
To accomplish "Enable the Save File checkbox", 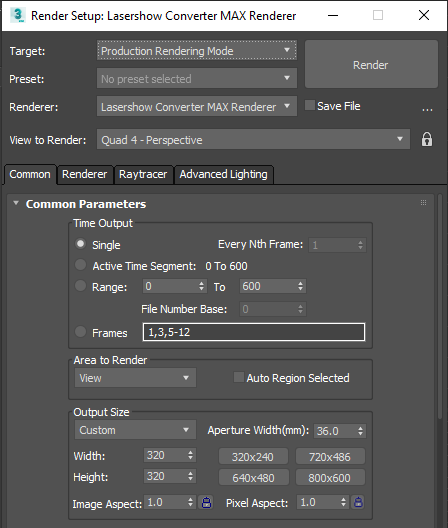I will click(310, 105).
